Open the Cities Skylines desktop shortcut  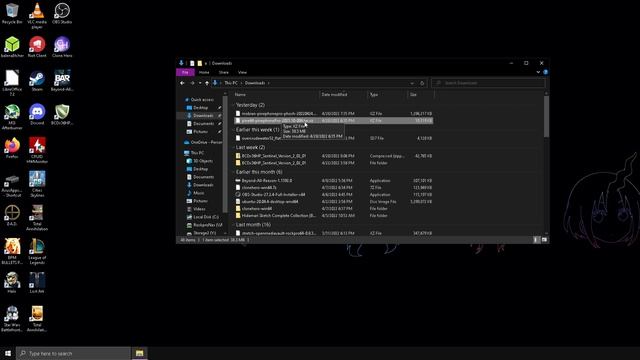tap(37, 184)
